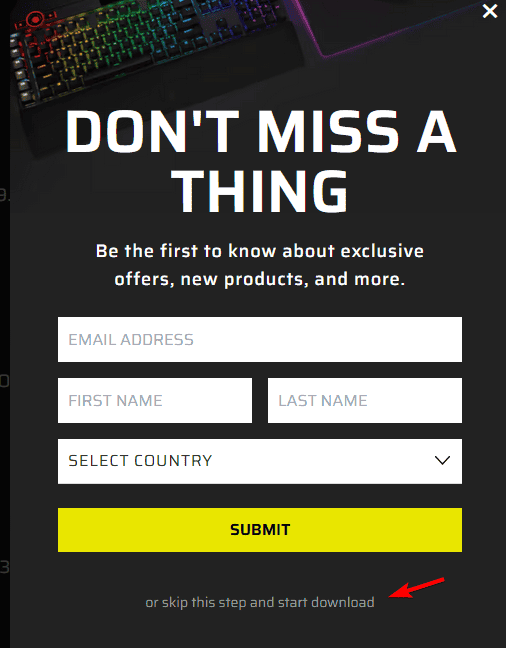
Task: Click the red arrow pointing at skip link
Action: coord(416,588)
